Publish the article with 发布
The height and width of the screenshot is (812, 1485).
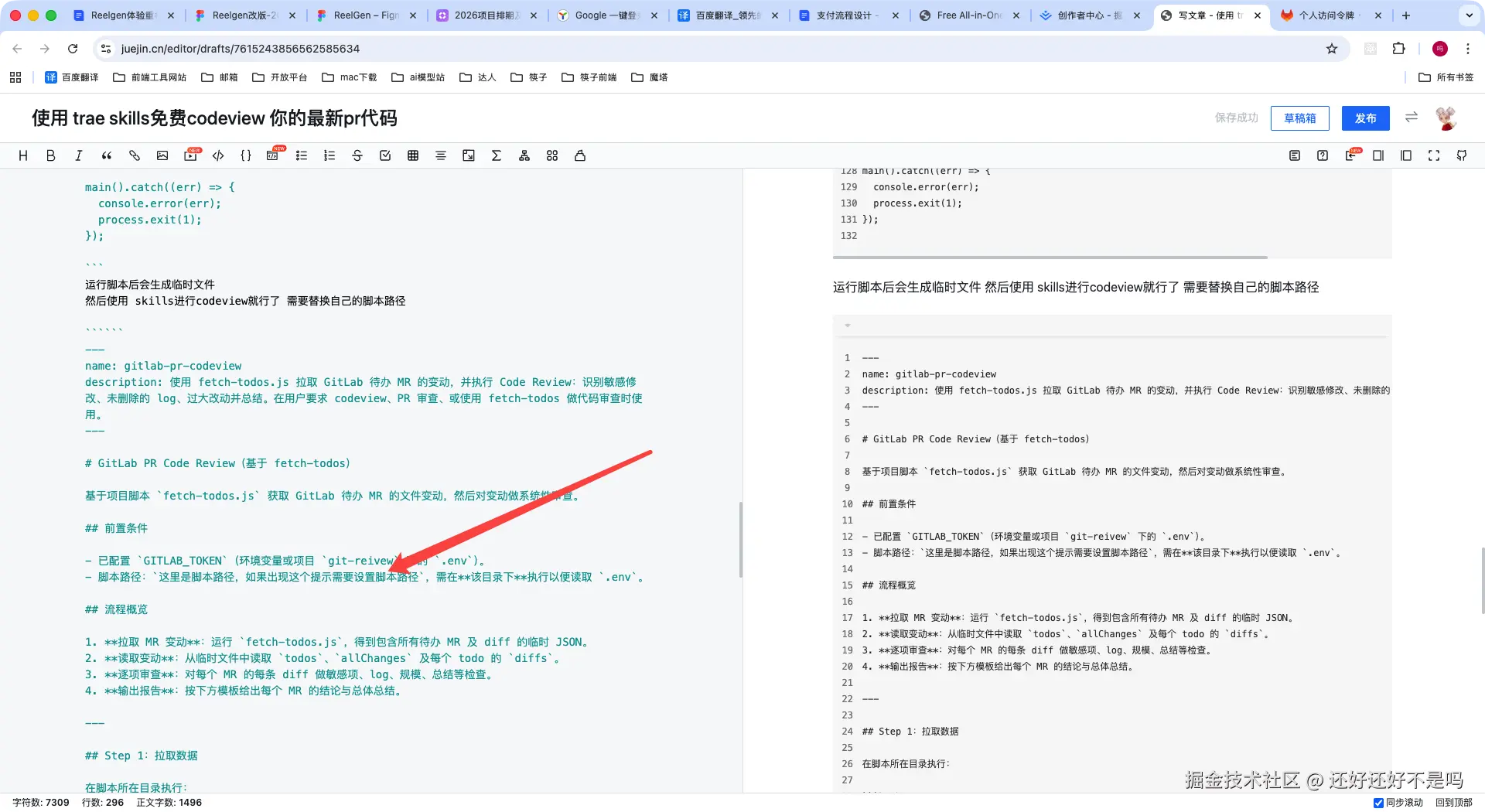[x=1366, y=118]
